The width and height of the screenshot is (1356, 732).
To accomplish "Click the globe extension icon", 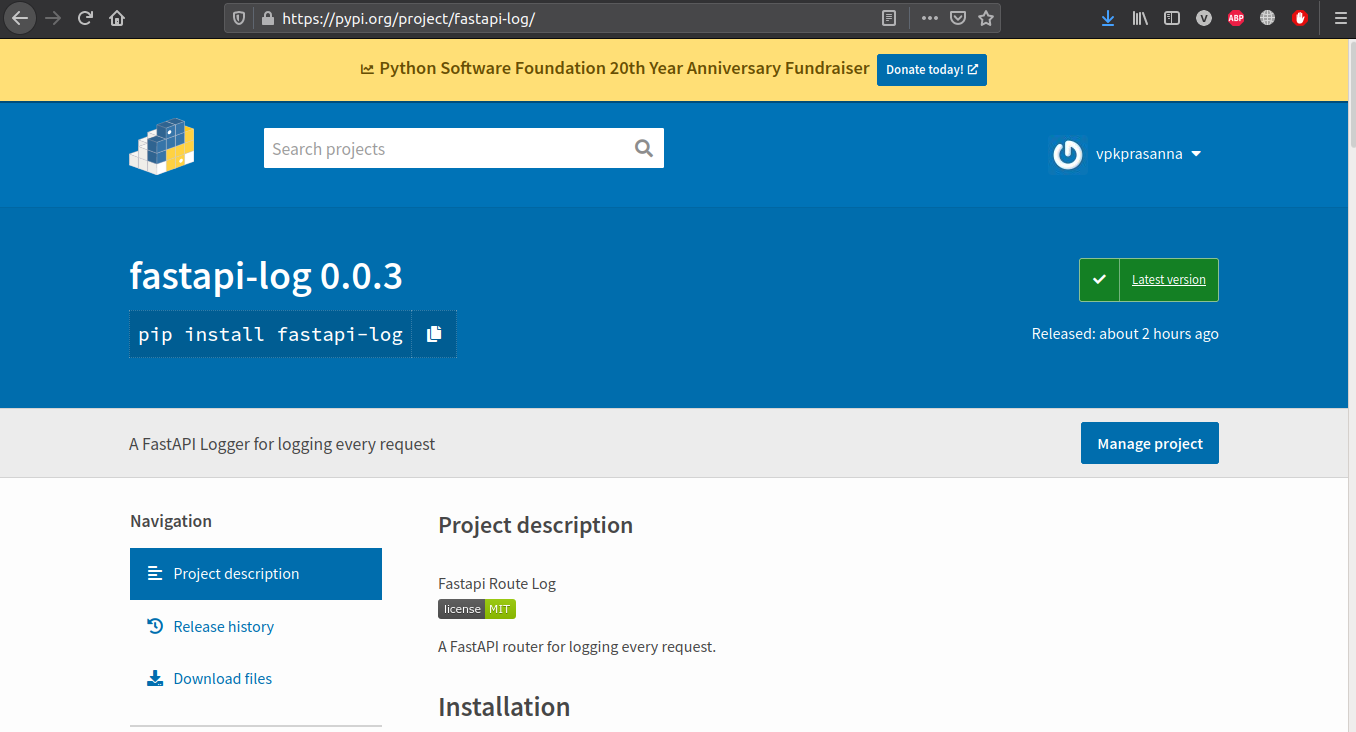I will [1268, 18].
